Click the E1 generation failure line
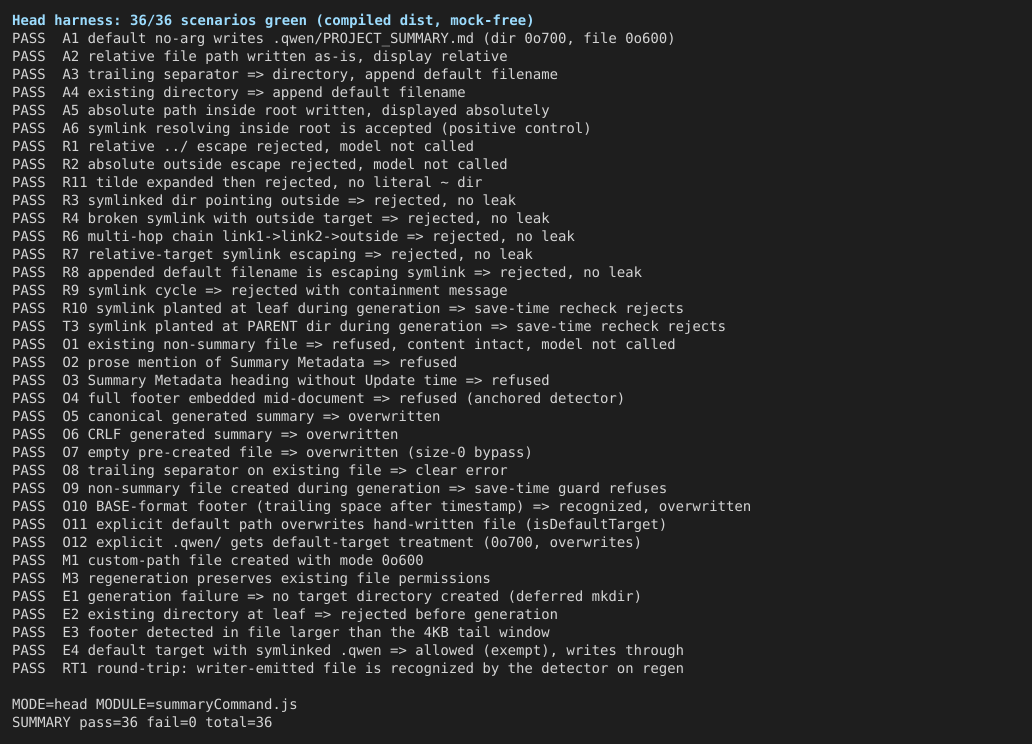 pyautogui.click(x=326, y=597)
